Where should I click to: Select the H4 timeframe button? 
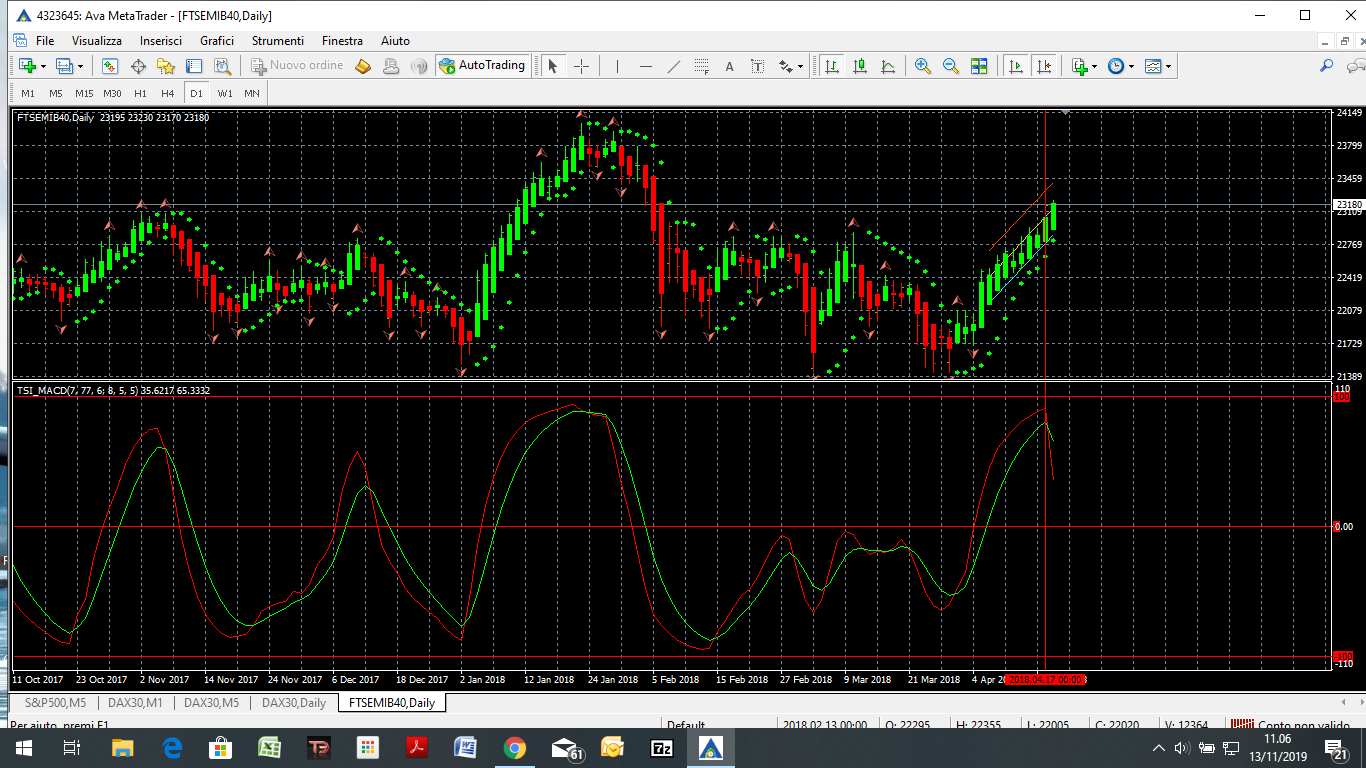(x=168, y=93)
